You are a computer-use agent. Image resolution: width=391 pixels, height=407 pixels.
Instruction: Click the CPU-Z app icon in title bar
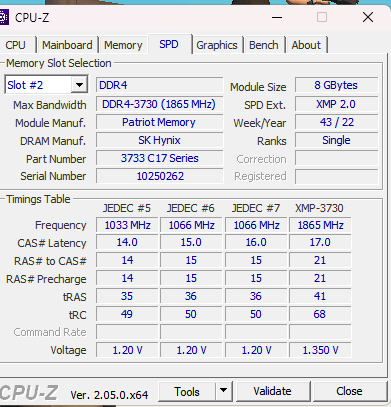click(4, 17)
